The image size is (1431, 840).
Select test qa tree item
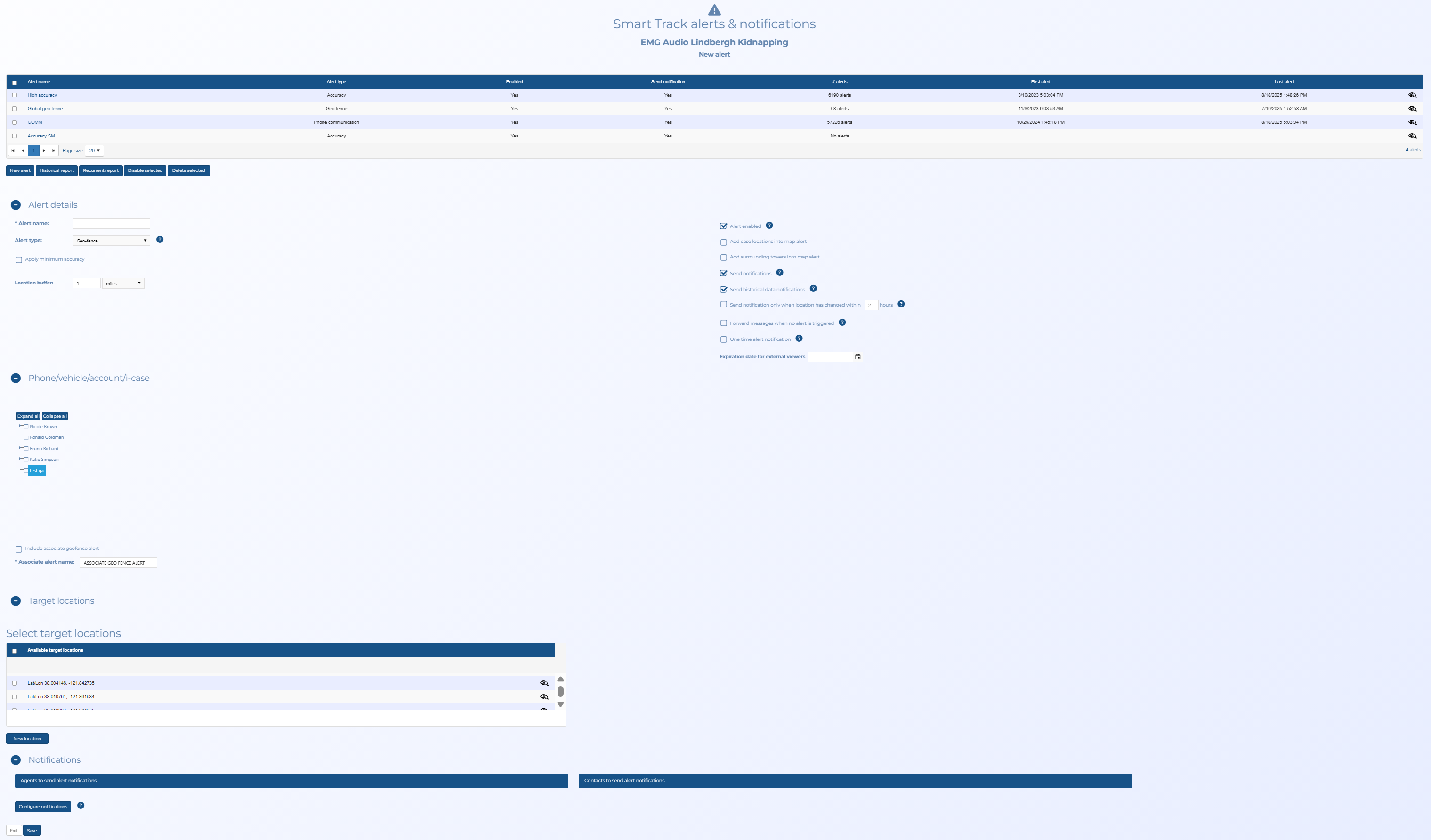(36, 471)
